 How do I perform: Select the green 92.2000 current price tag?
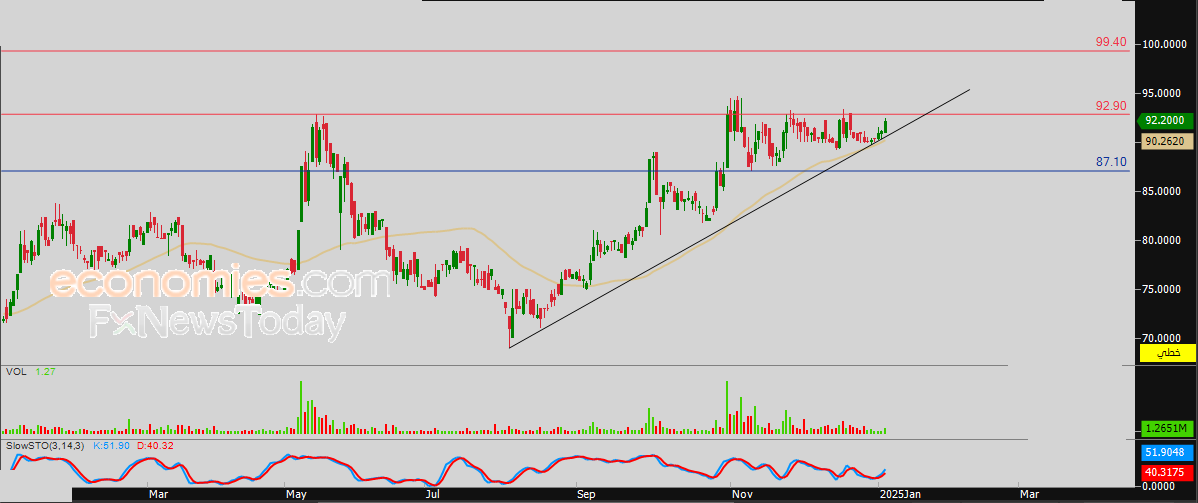(x=1165, y=121)
